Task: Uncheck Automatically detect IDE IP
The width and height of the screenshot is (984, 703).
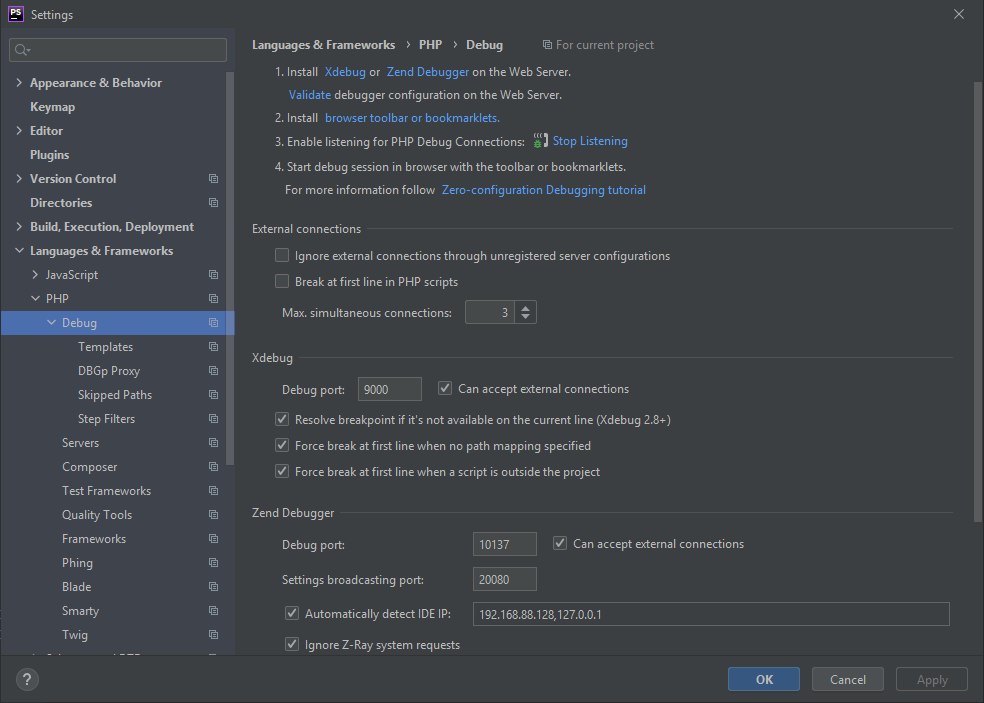Action: coord(292,613)
